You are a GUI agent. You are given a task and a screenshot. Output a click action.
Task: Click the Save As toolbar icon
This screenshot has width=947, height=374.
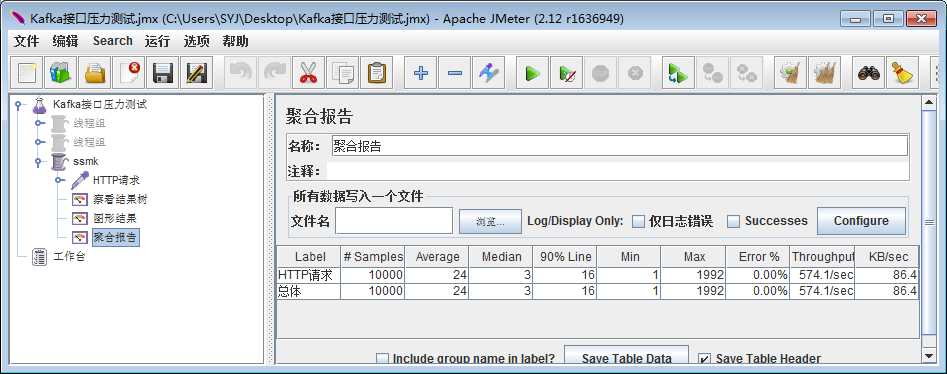197,73
